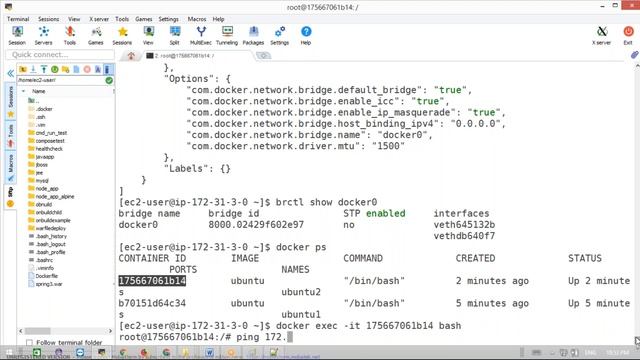Click the Word icon in taskbar
640x360 pixels.
[209, 352]
